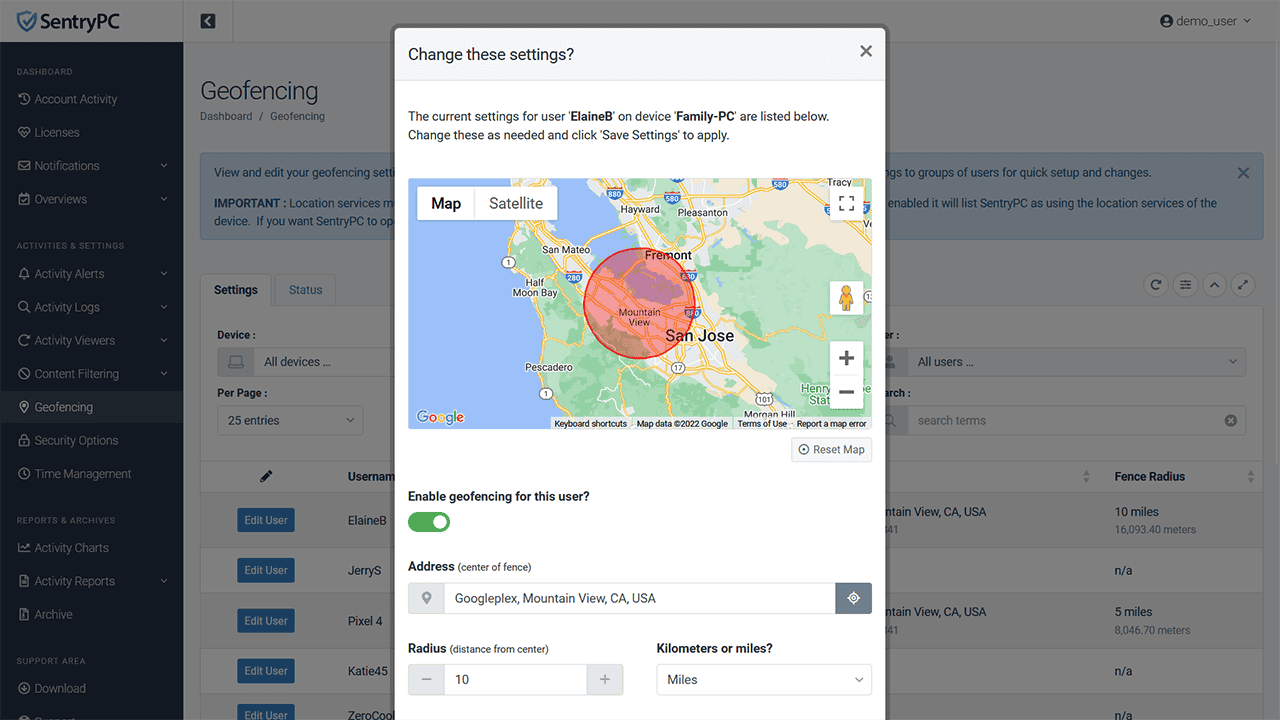Click the locate target icon beside address
Screen dimensions: 1280x720
(853, 598)
